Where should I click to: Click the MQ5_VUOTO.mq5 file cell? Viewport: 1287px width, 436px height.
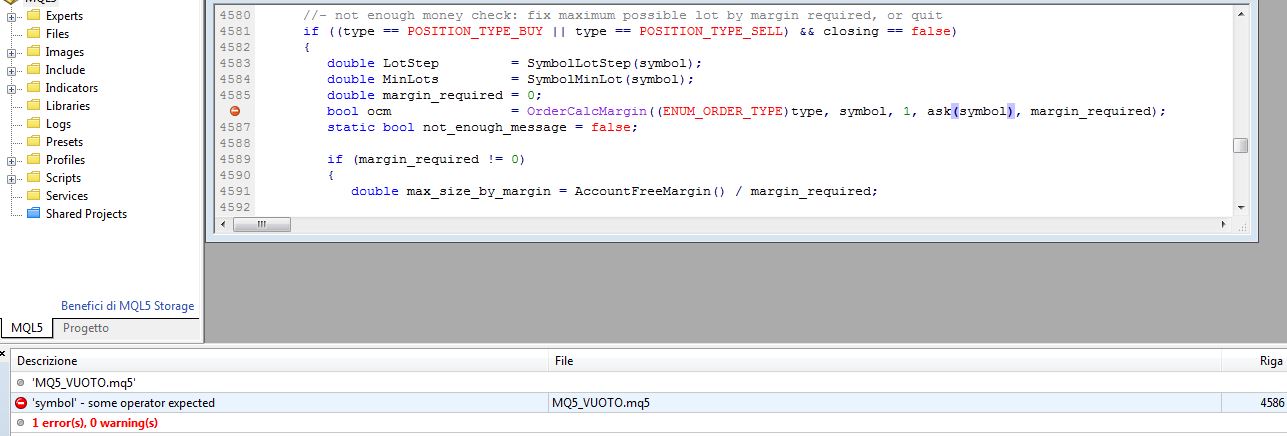tap(600, 403)
